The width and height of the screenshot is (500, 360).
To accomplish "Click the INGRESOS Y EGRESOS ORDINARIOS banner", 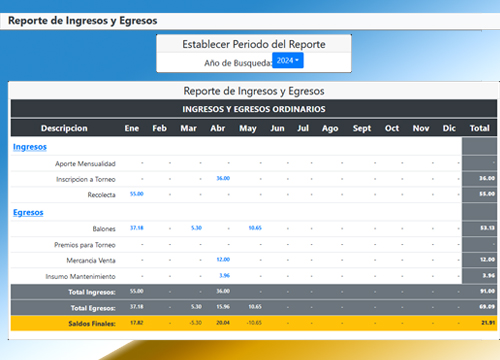I will [254, 109].
